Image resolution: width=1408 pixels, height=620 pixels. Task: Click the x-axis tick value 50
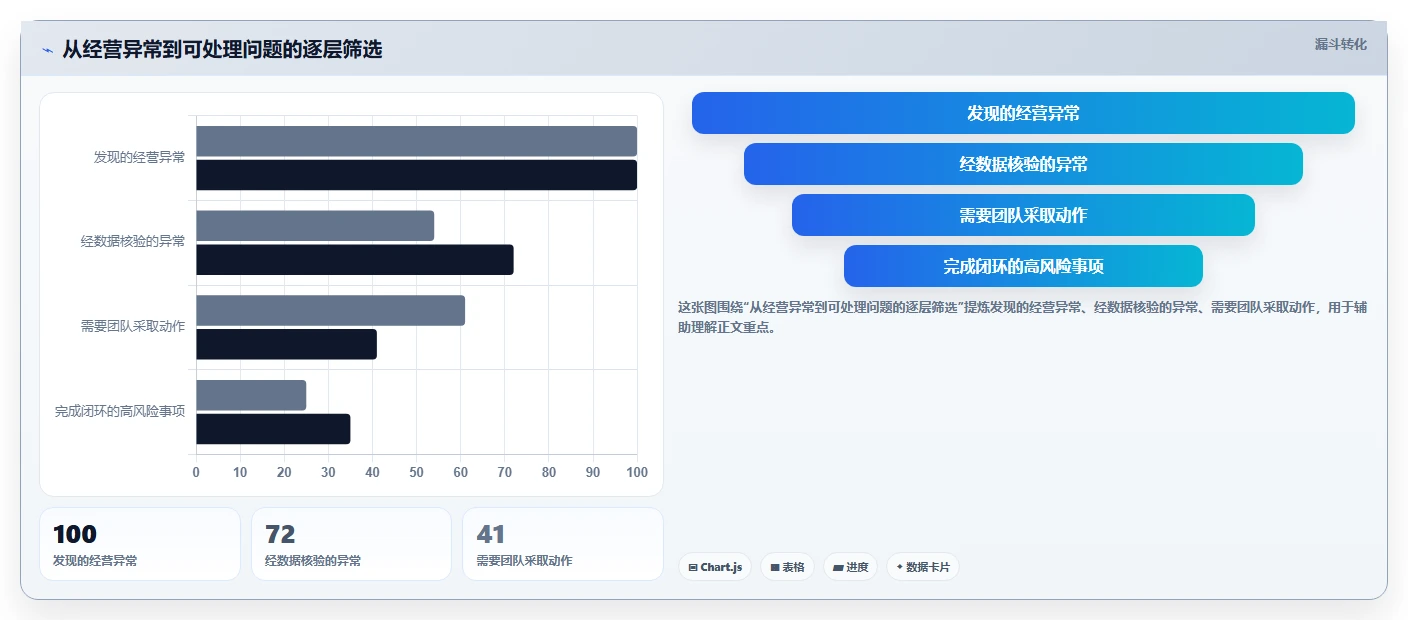click(416, 472)
